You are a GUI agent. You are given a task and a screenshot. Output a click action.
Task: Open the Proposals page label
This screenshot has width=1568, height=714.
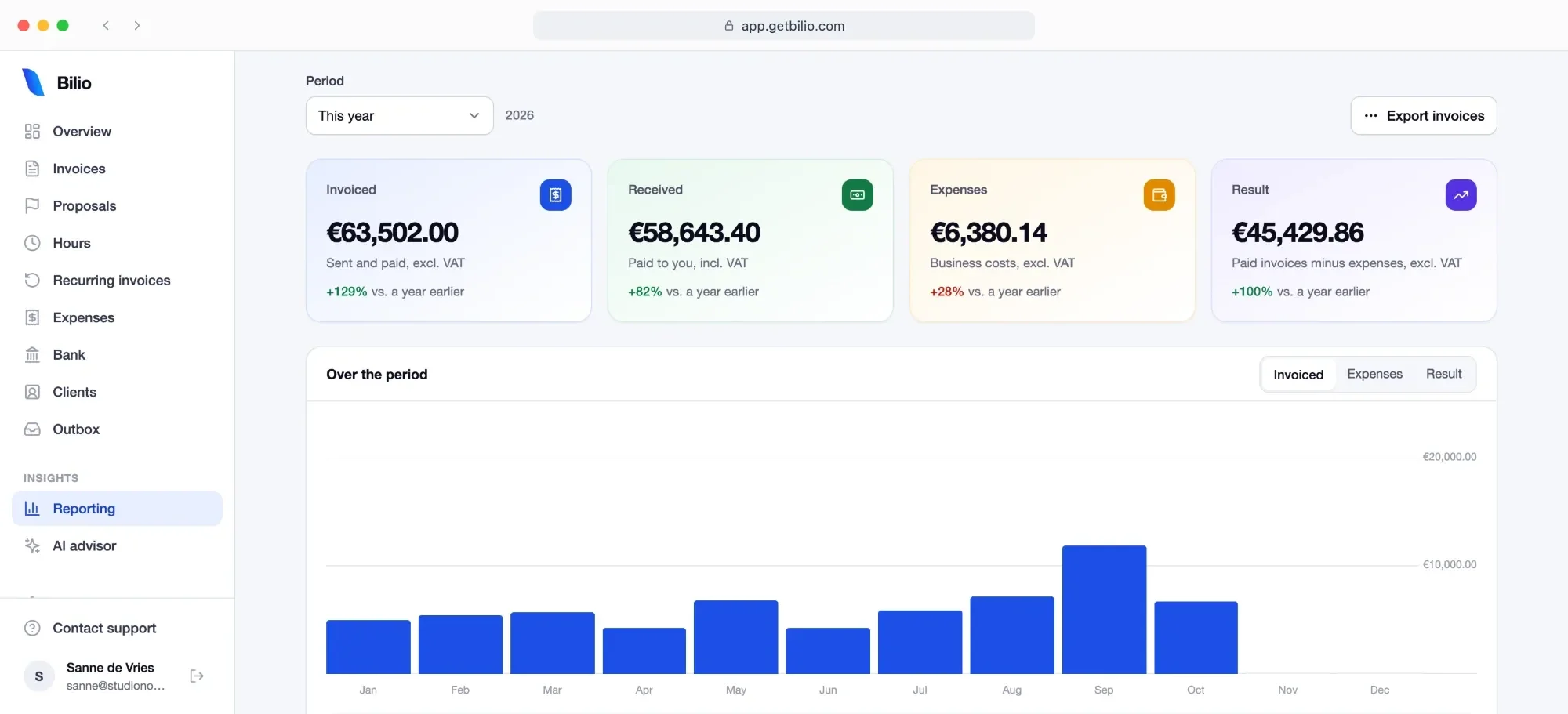point(85,205)
